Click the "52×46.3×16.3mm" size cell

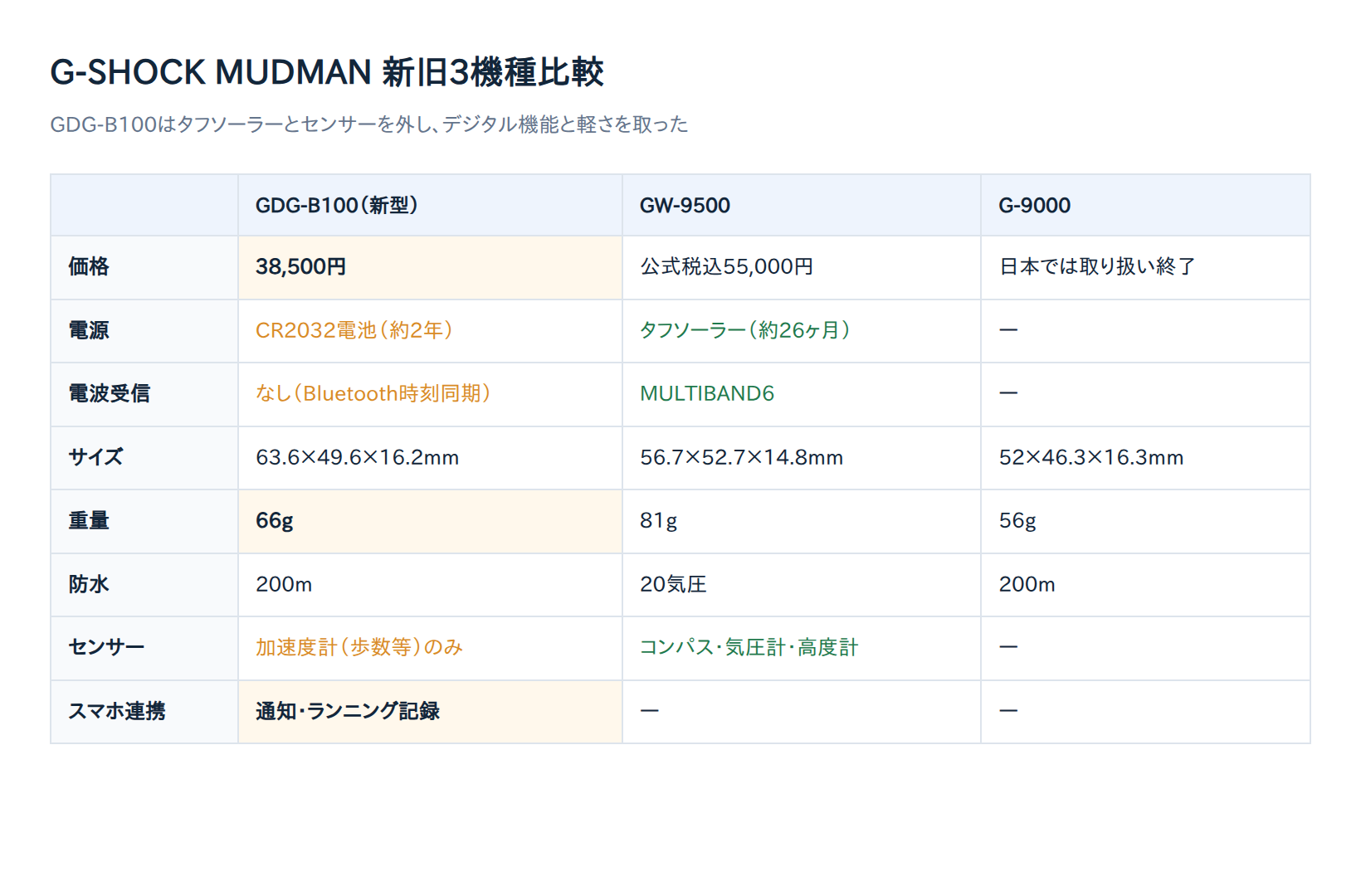coord(1145,457)
